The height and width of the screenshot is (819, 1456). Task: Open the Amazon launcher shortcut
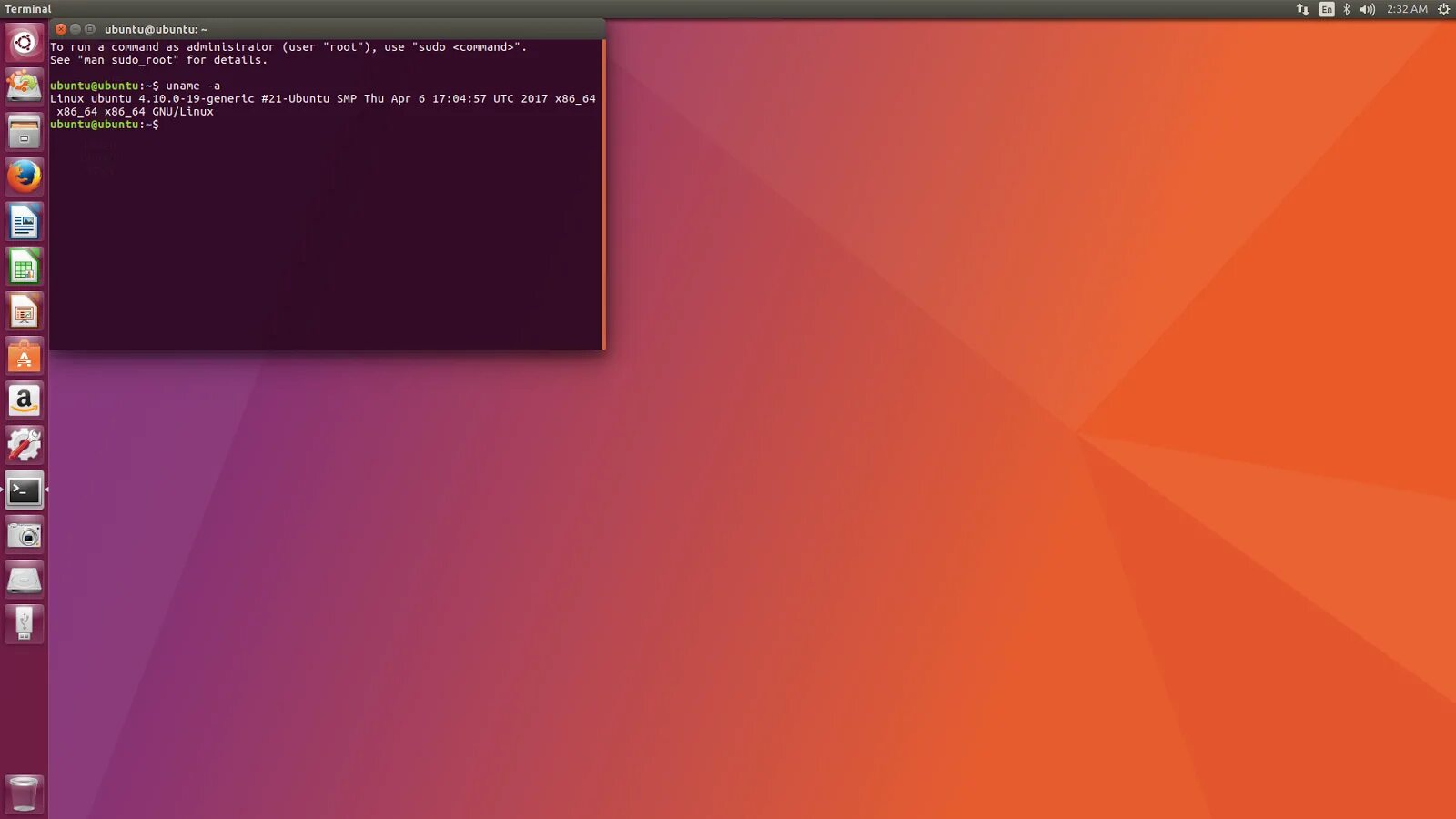coord(25,400)
